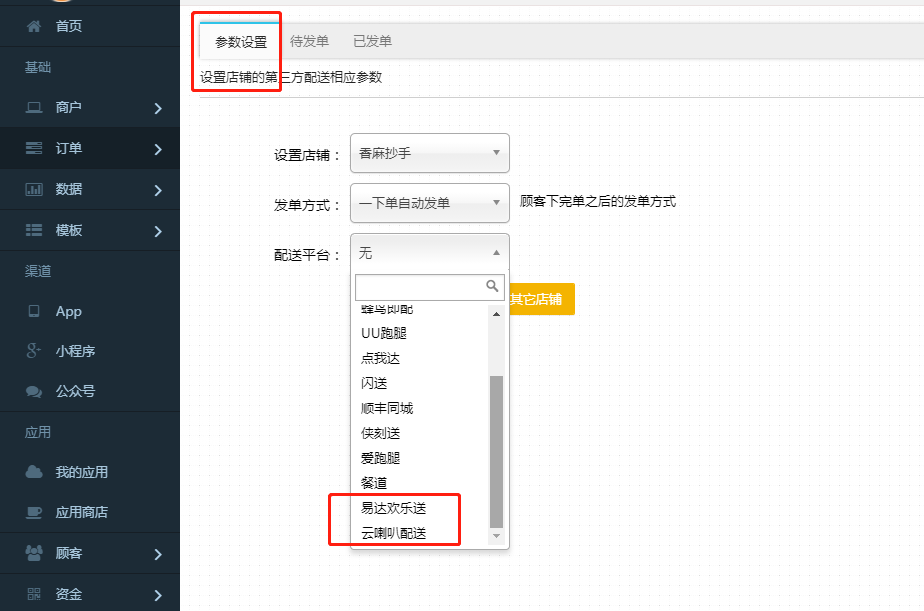Switch to the 待发单 tab
The height and width of the screenshot is (611, 924).
pyautogui.click(x=309, y=42)
